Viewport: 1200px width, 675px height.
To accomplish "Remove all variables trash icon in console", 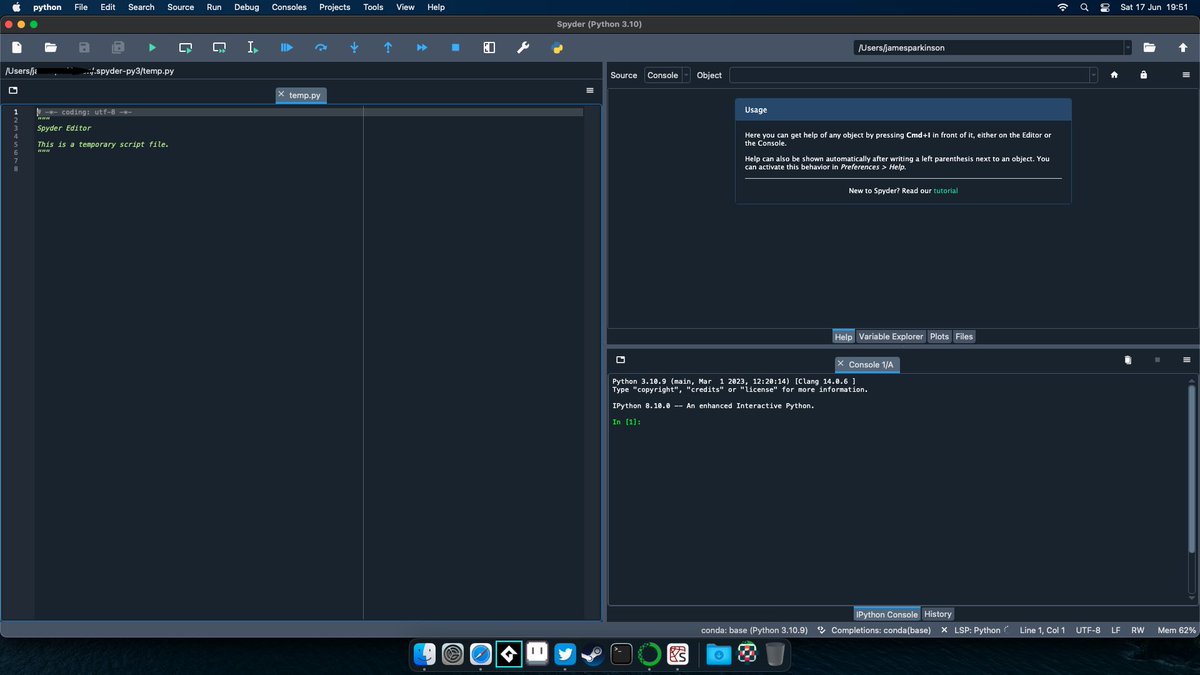I will pos(1127,359).
